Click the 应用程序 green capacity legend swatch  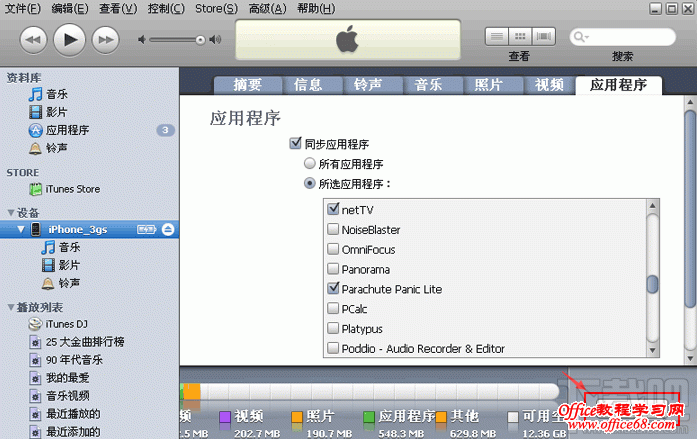[369, 417]
